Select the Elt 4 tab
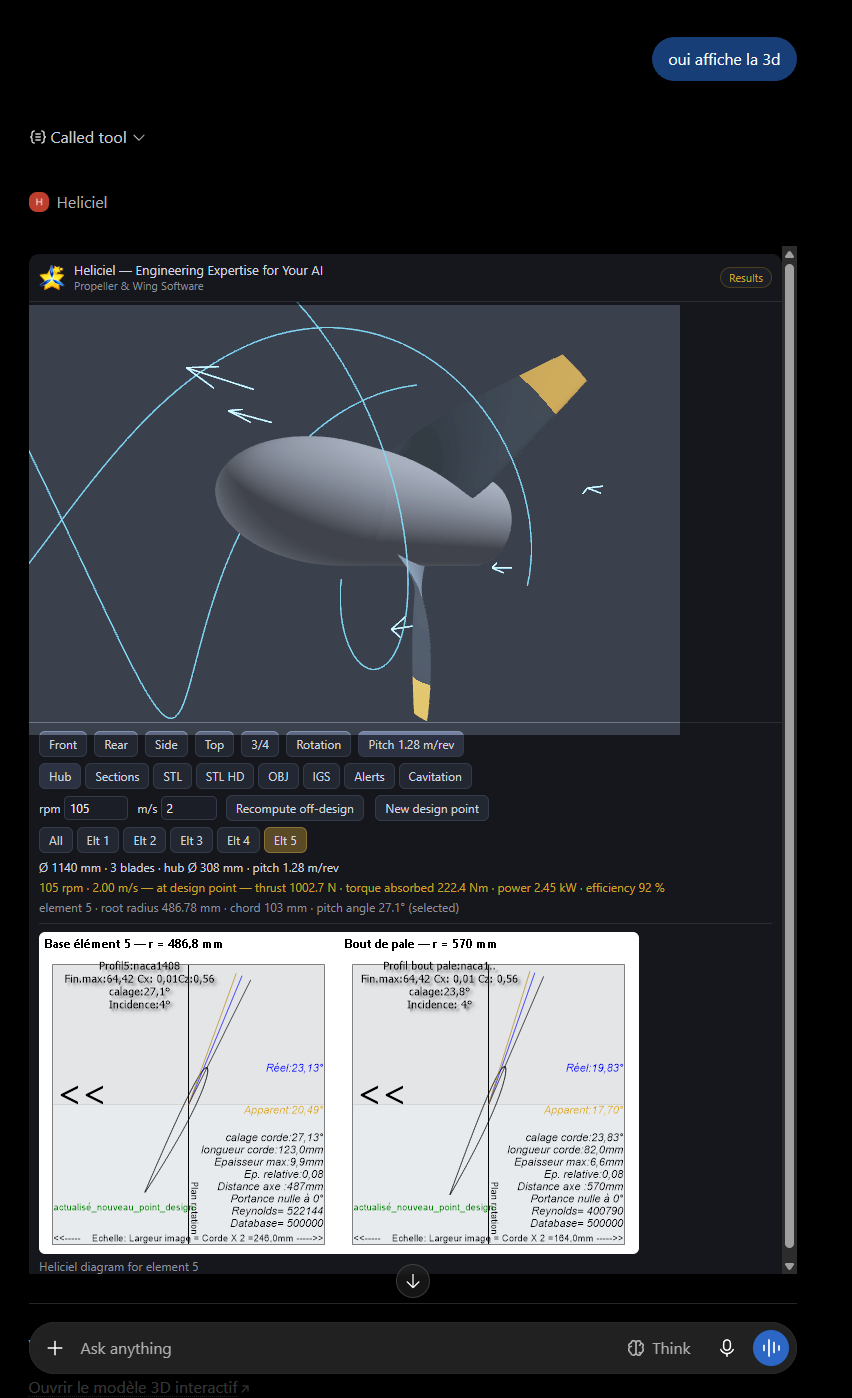This screenshot has height=1398, width=852. coord(238,841)
